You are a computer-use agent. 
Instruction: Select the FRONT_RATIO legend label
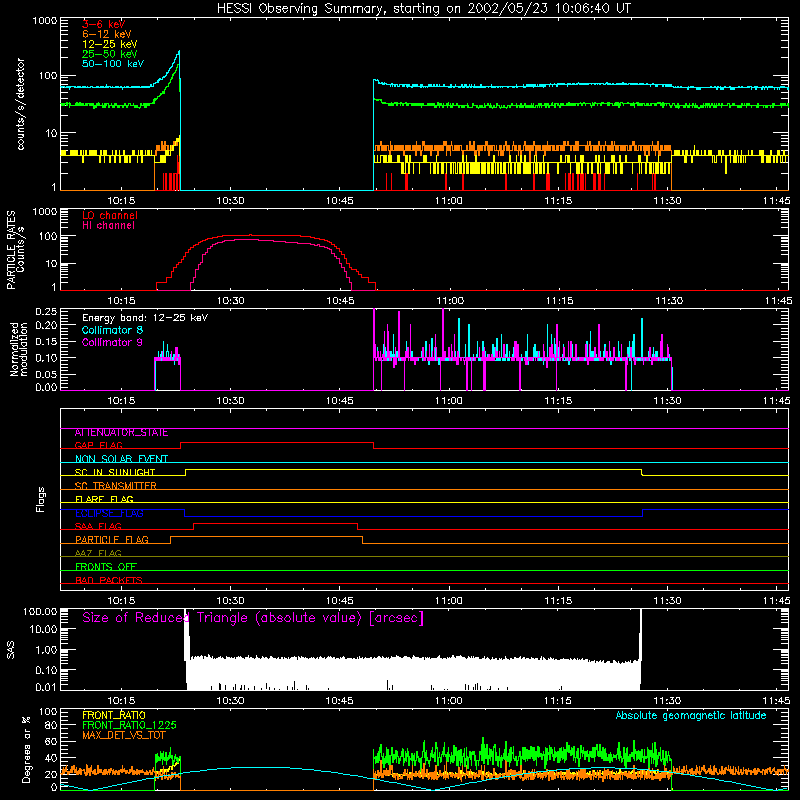point(114,715)
